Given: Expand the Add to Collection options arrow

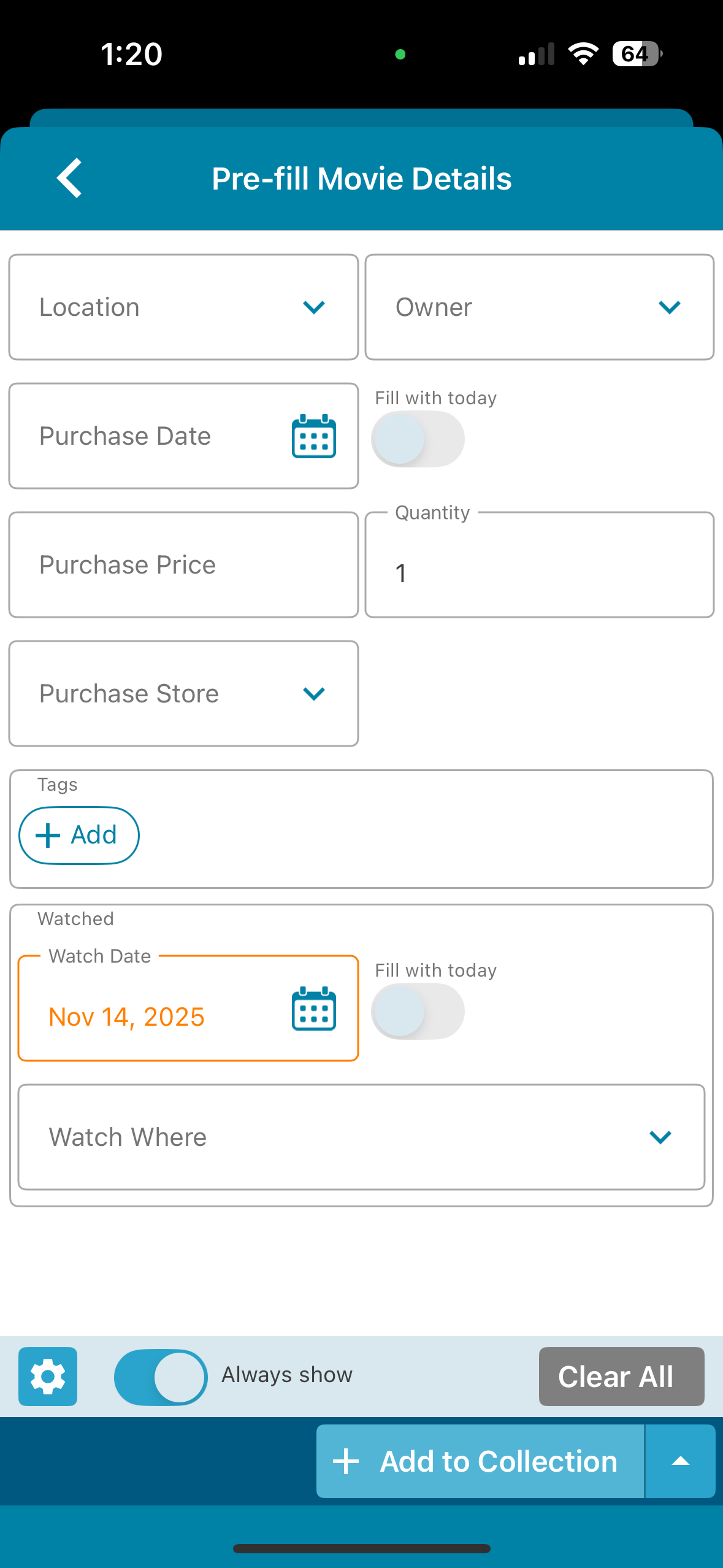Looking at the screenshot, I should click(680, 1461).
